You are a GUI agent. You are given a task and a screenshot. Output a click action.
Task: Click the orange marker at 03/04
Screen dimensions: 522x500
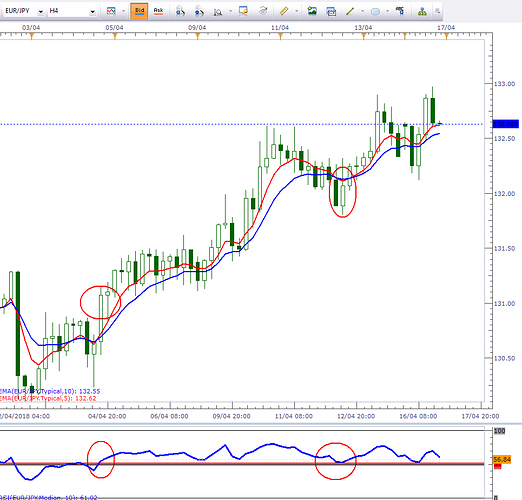32,36
